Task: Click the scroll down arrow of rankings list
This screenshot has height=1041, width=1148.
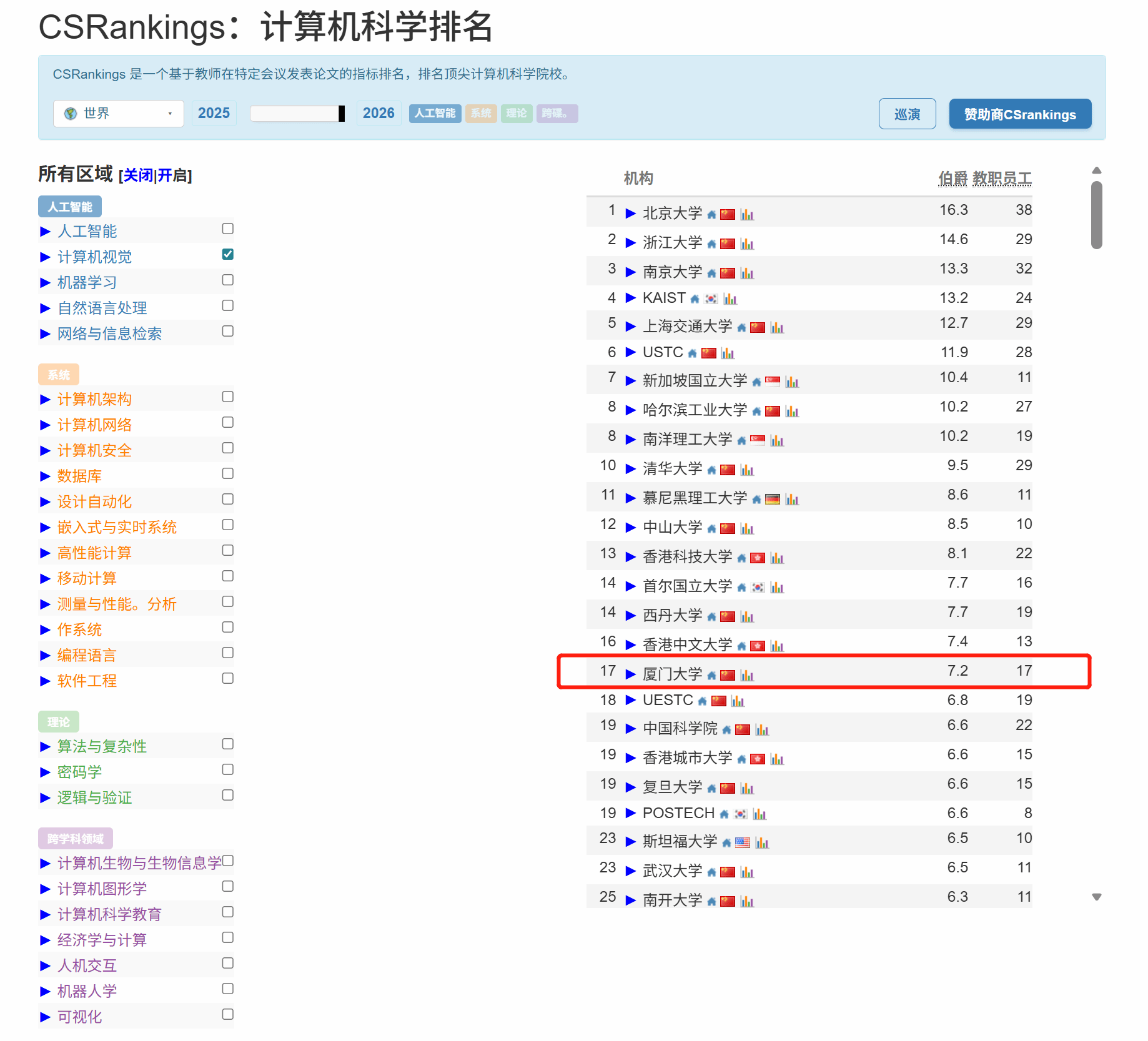Action: 1096,897
